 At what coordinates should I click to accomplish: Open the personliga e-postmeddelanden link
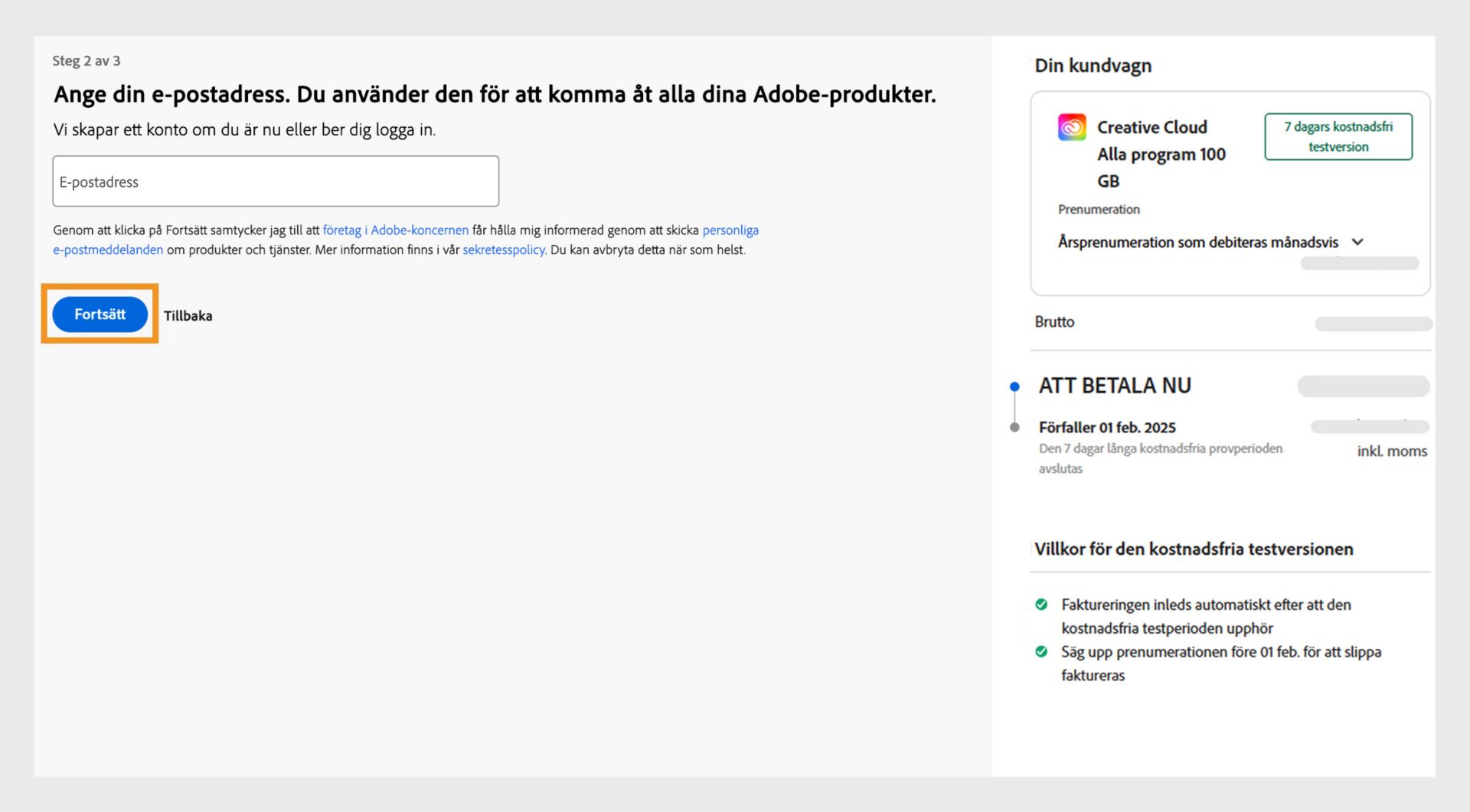(406, 240)
